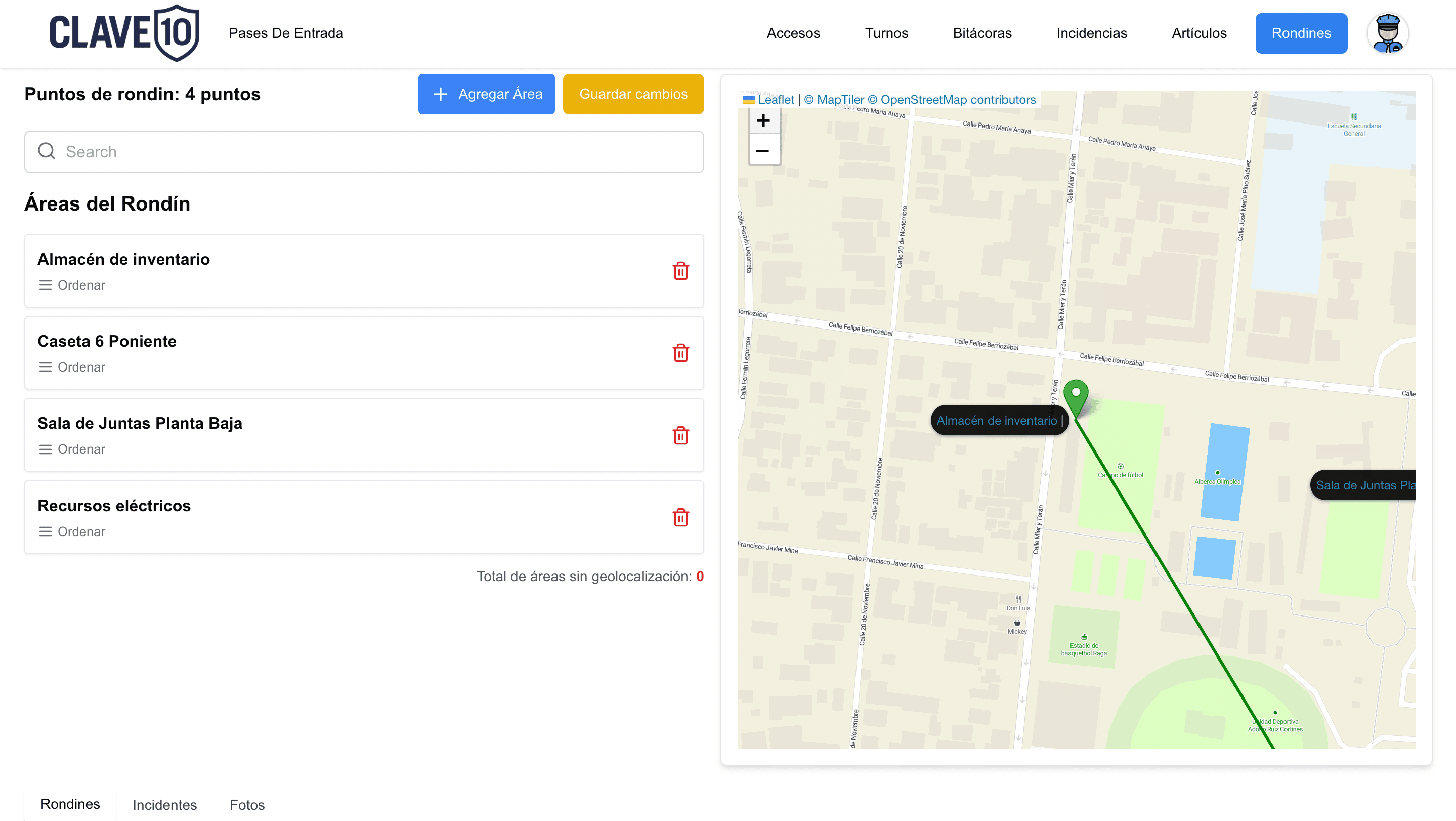Screen dimensions: 1456x821
Task: Click the CLAVE10 logo
Action: (124, 33)
